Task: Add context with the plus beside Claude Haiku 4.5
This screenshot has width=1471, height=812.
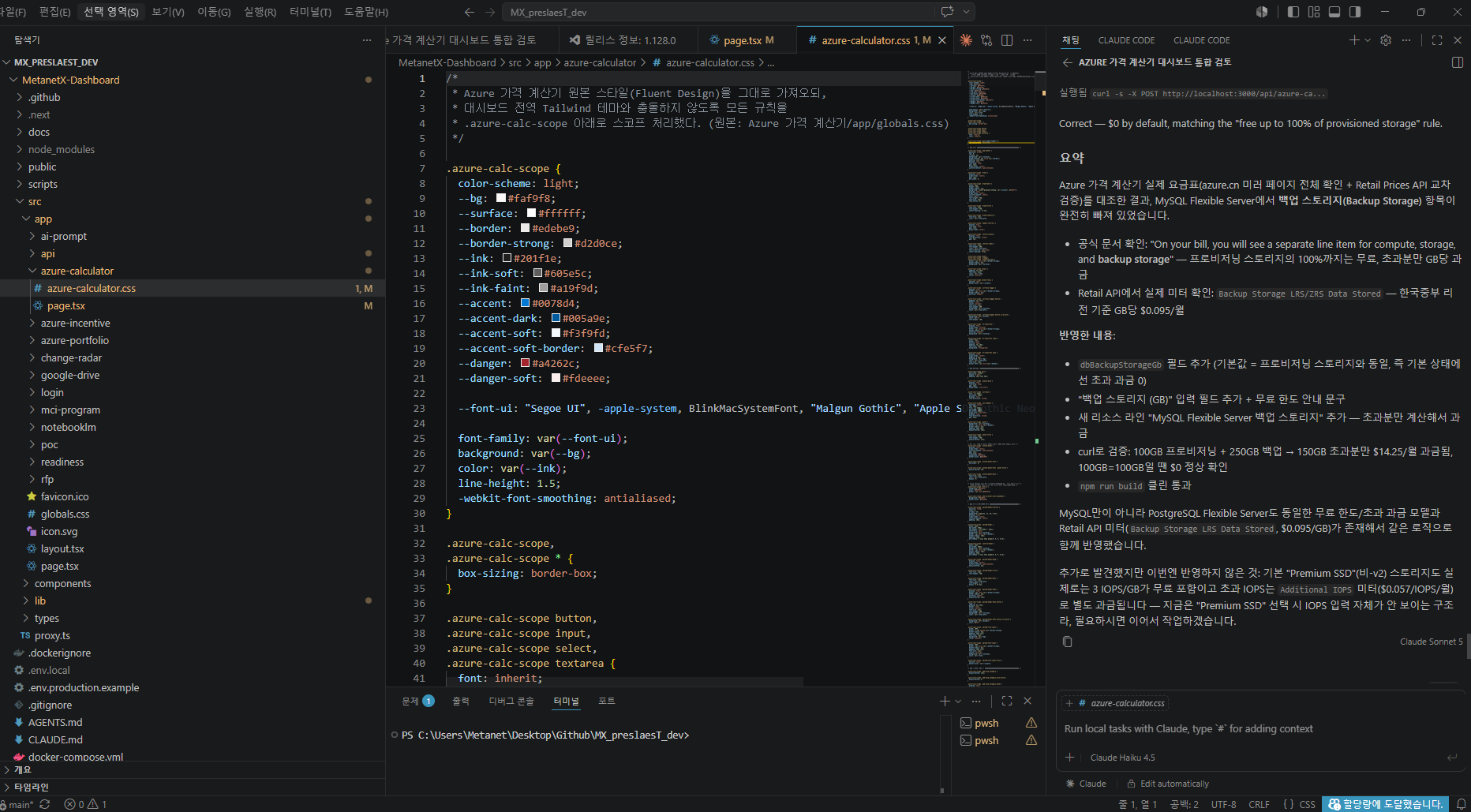Action: click(1070, 758)
